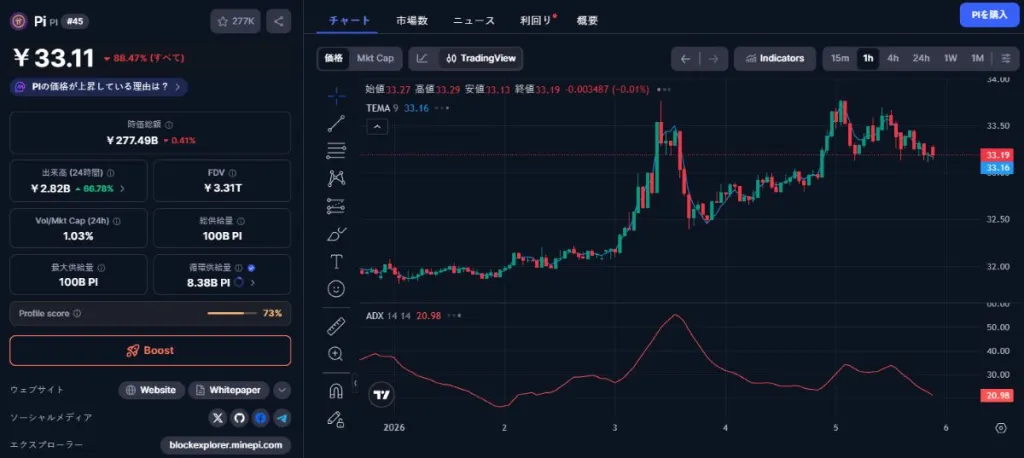This screenshot has width=1024, height=458.
Task: Open TEMA indicator more options
Action: click(x=441, y=108)
